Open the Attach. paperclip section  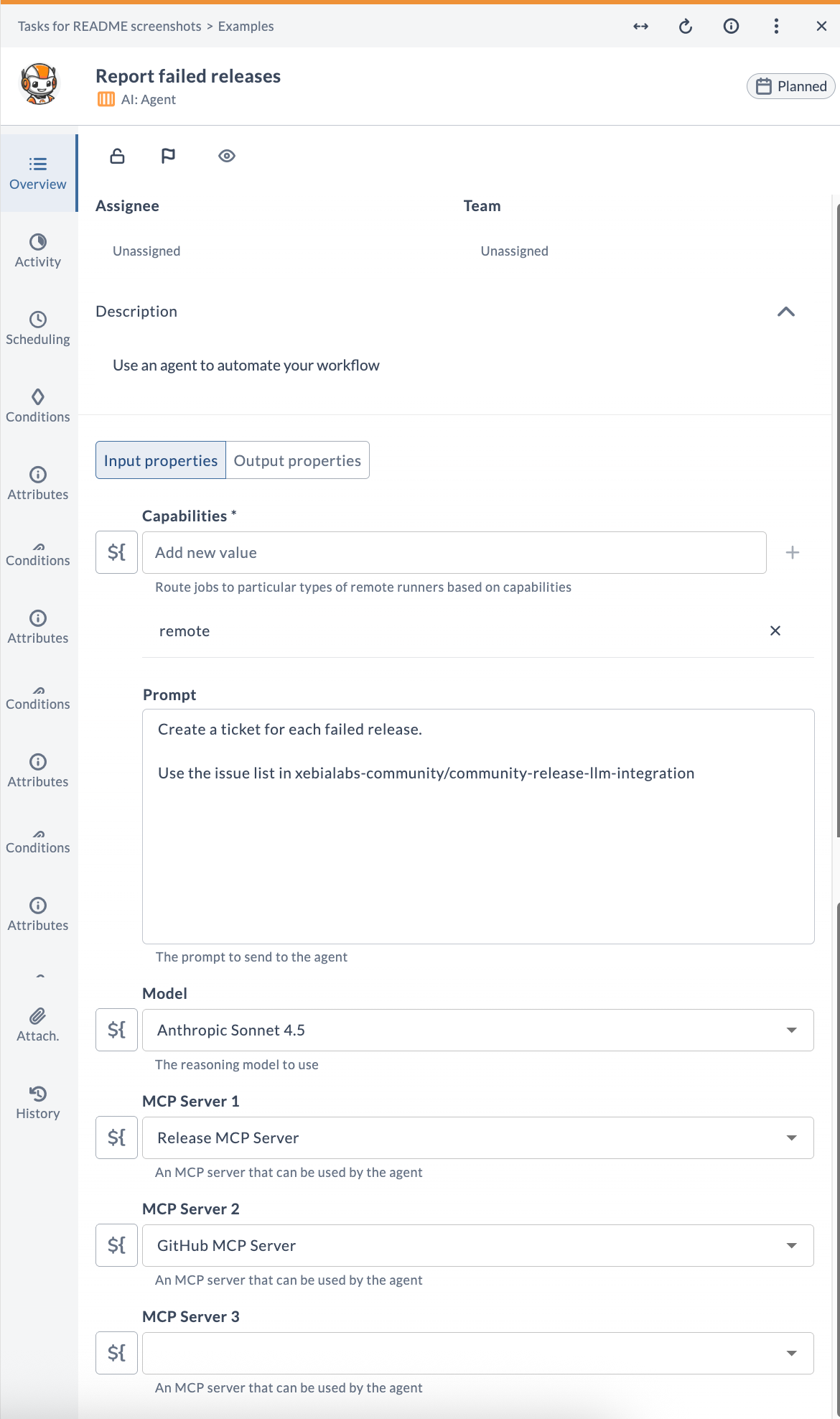click(x=38, y=1025)
